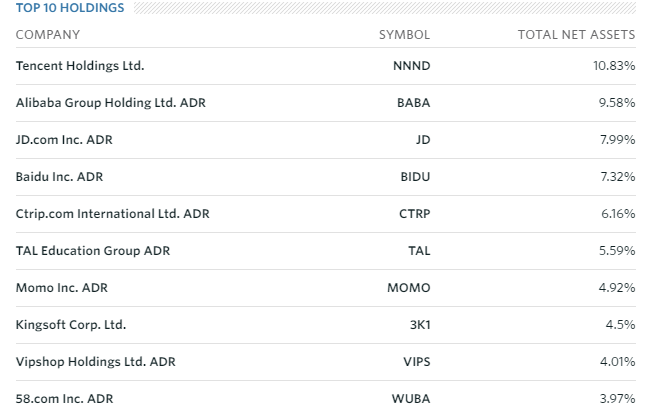
Task: Select the SYMBOL column header
Action: (405, 35)
